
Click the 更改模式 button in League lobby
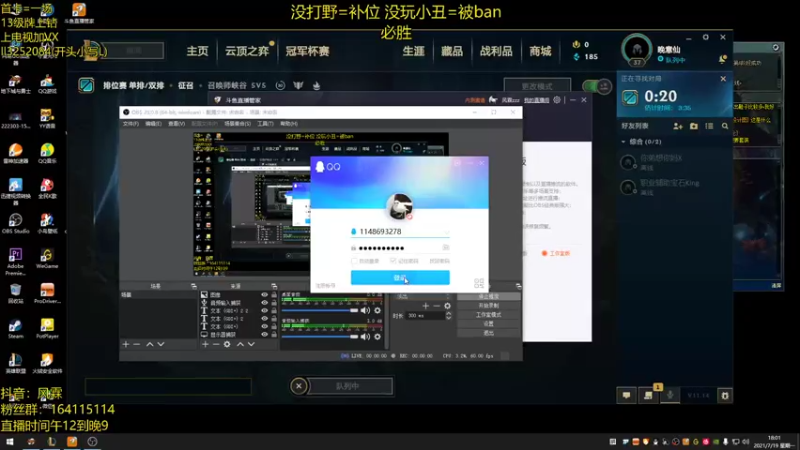click(537, 86)
